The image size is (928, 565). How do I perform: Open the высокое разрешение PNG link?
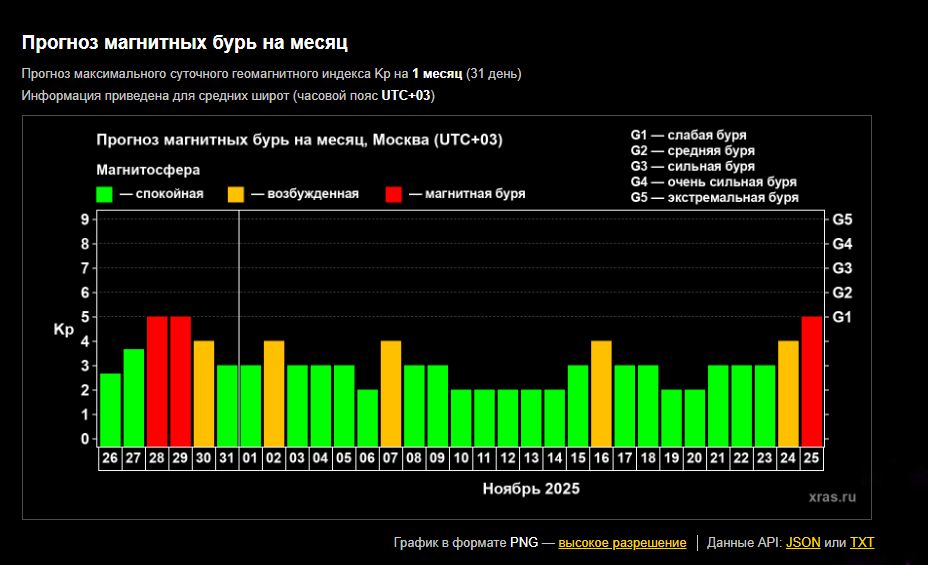coord(622,542)
